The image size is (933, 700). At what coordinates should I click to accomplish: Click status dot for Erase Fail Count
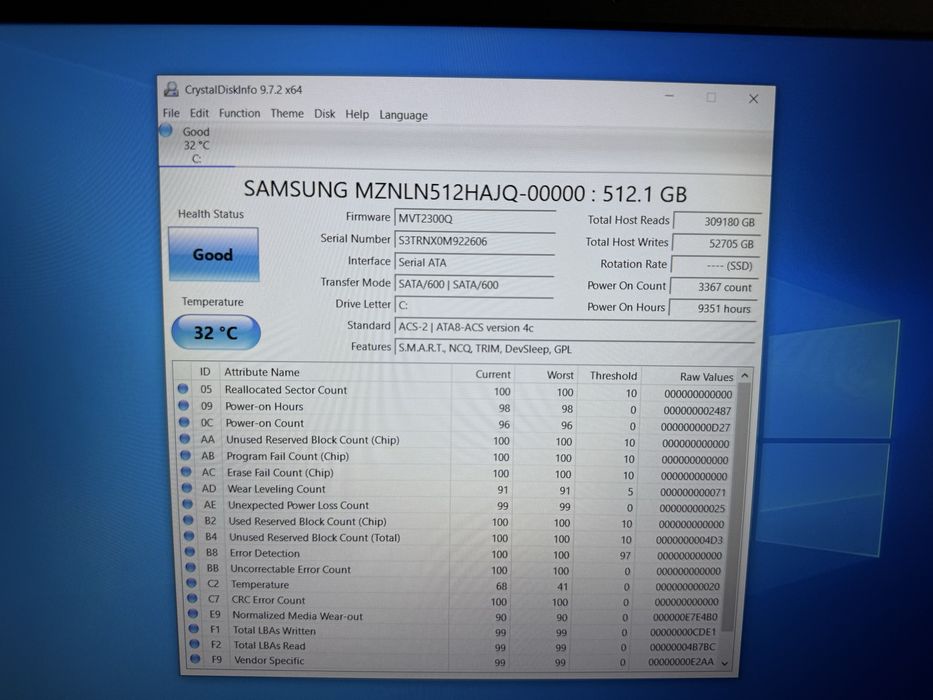(186, 471)
